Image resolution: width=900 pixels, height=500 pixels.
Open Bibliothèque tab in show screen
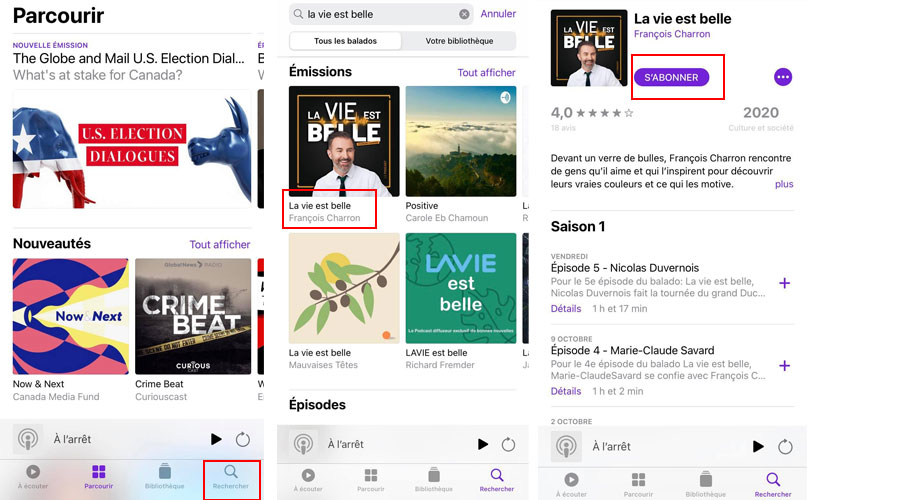[705, 485]
